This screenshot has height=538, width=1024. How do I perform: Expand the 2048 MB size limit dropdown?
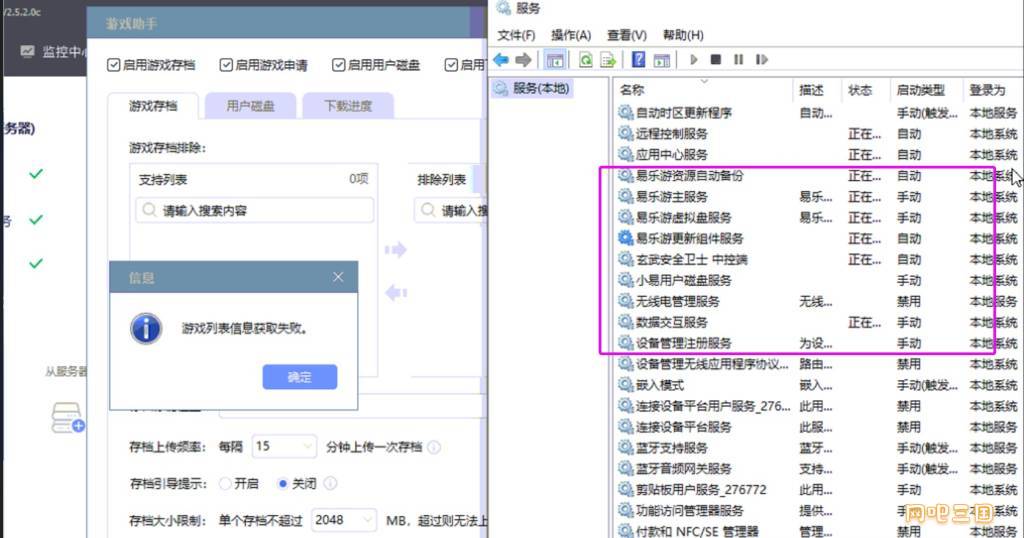pos(344,520)
